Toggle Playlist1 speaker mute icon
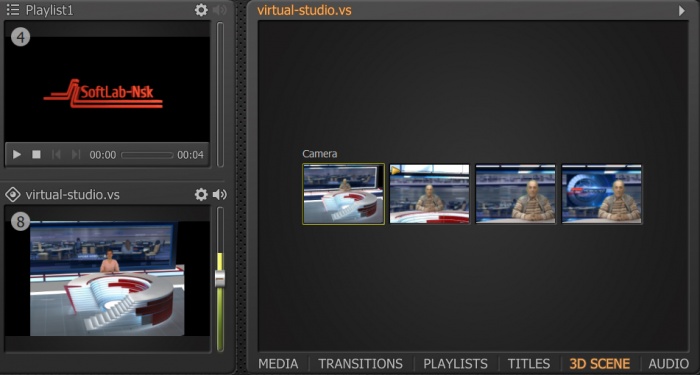 (220, 10)
